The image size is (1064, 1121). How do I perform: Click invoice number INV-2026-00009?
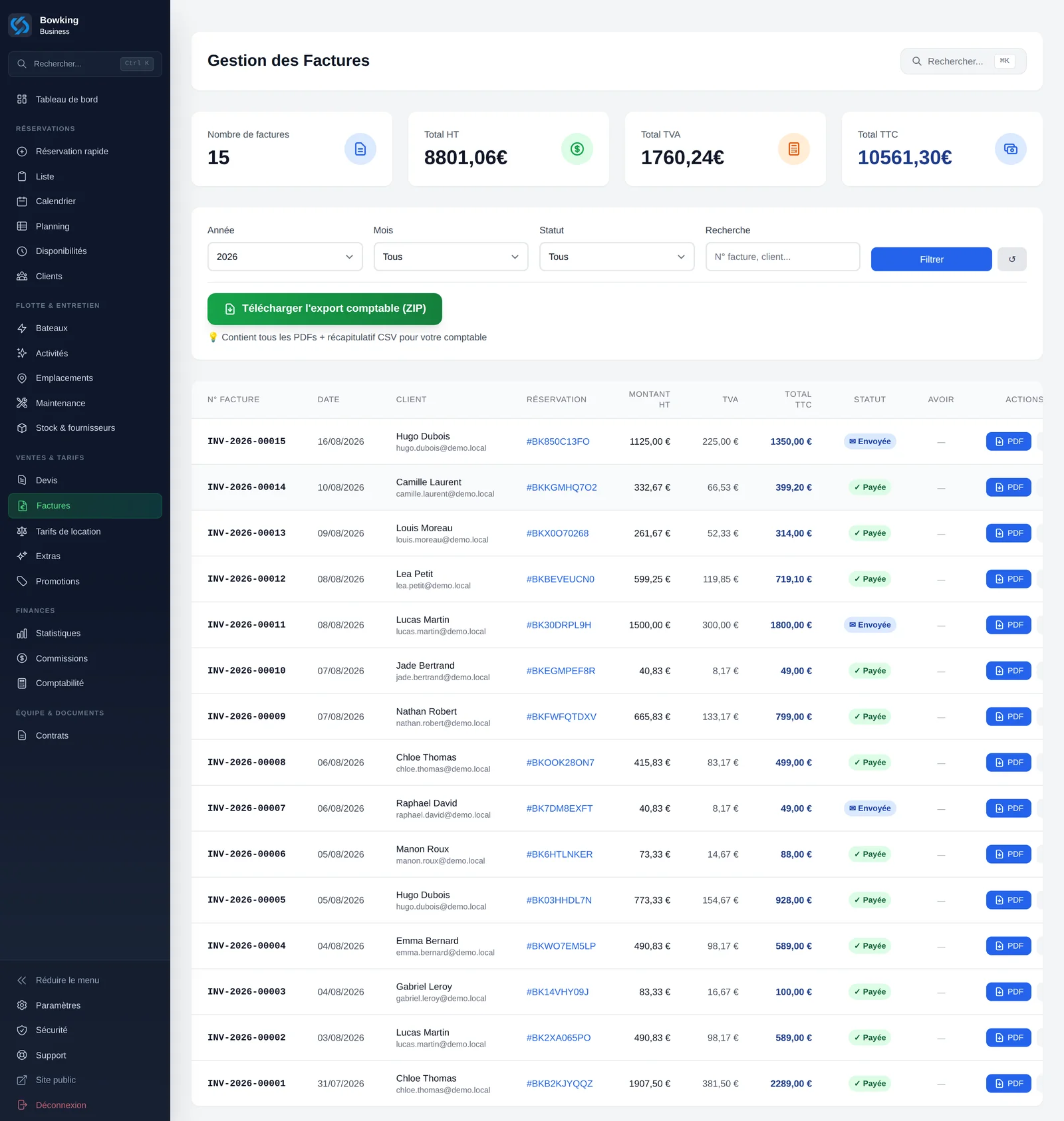tap(247, 717)
